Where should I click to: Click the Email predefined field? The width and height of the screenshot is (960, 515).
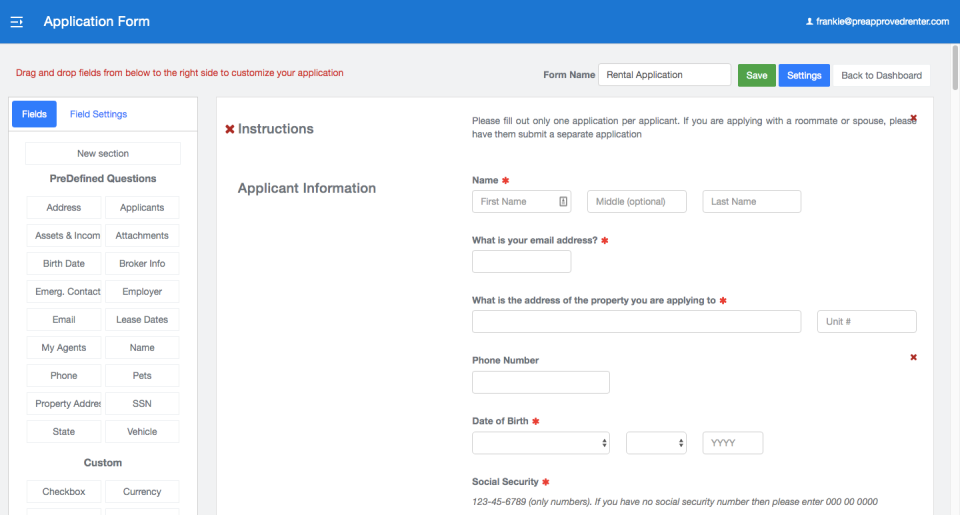coord(64,320)
